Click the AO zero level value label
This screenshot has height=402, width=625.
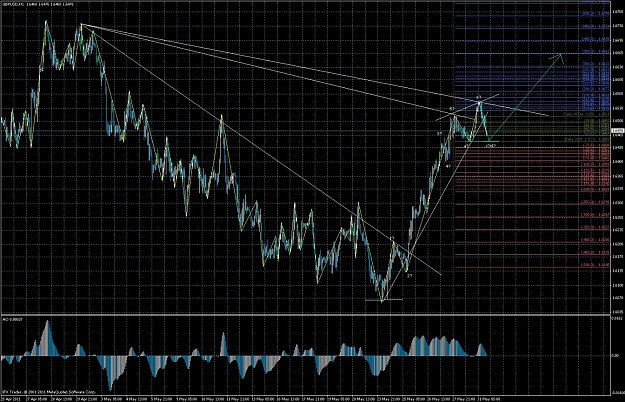(x=616, y=355)
